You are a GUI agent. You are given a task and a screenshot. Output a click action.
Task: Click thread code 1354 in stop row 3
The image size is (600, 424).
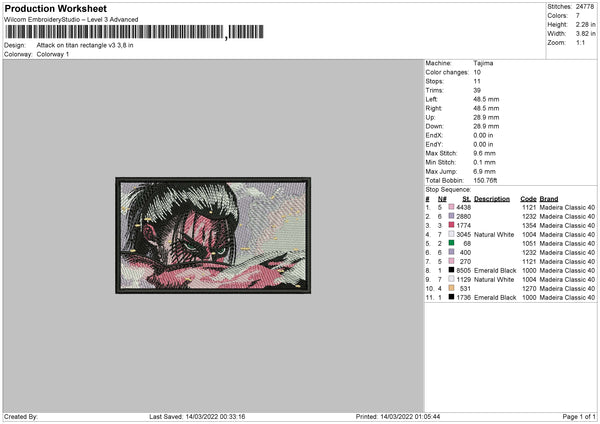529,225
